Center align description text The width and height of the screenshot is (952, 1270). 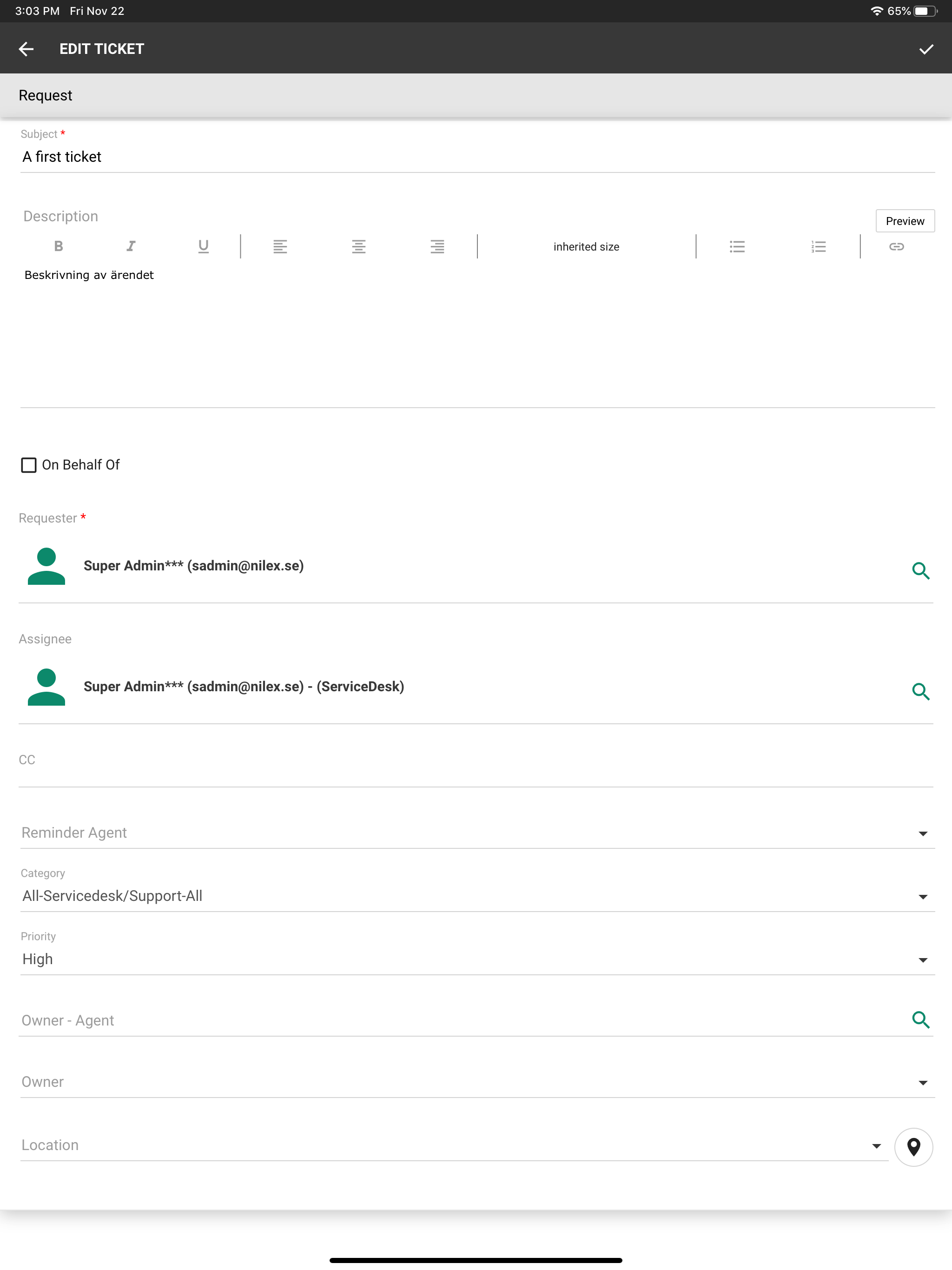[359, 246]
